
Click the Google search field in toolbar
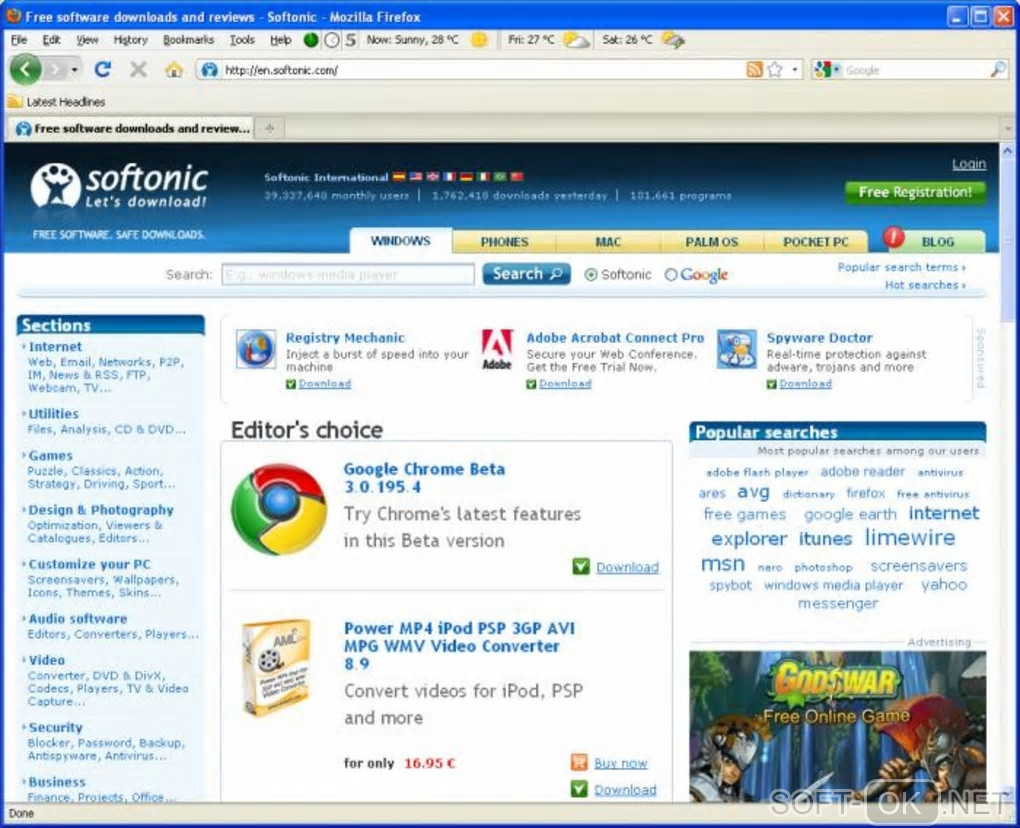coord(916,70)
